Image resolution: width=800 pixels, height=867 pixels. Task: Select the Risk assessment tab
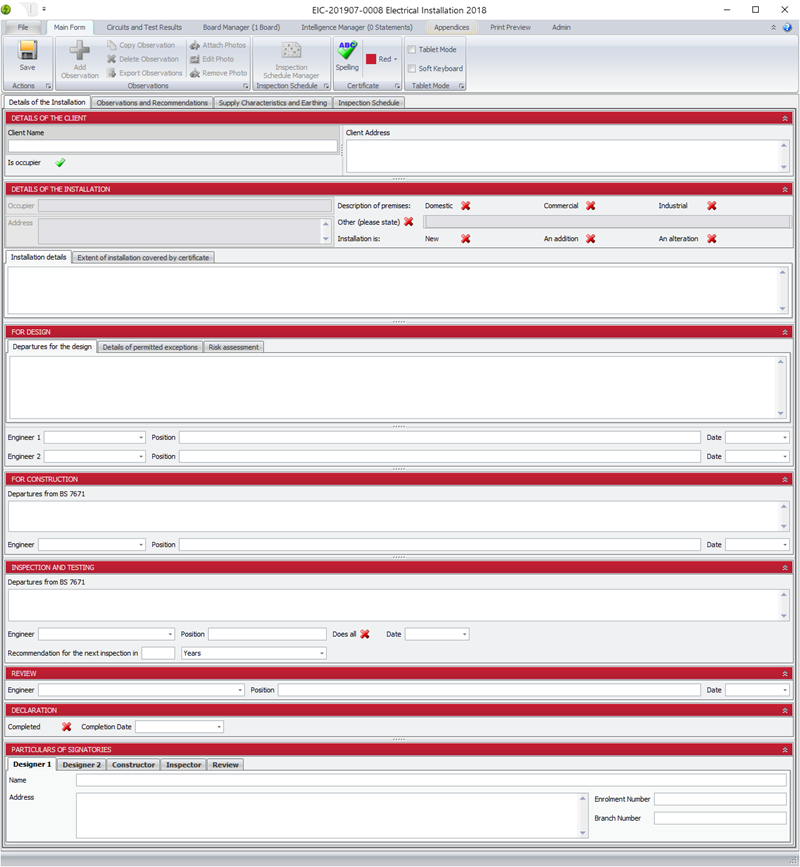click(x=234, y=347)
